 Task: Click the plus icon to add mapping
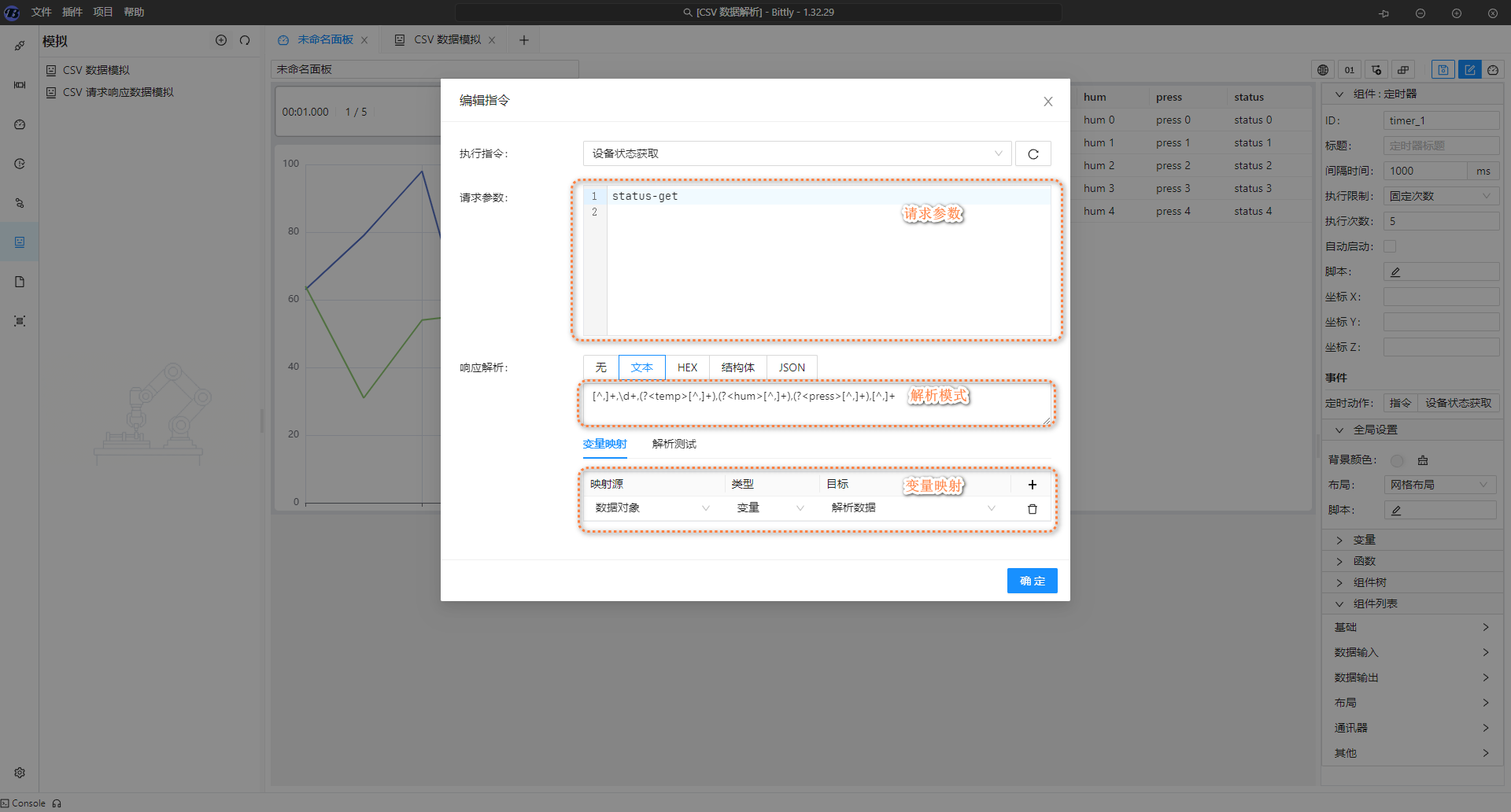pyautogui.click(x=1032, y=485)
